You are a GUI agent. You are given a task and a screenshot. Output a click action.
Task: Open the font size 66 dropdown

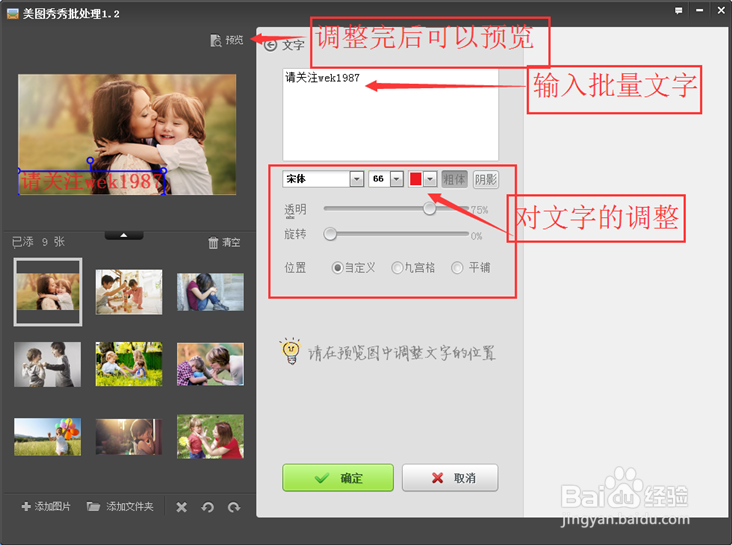click(397, 179)
